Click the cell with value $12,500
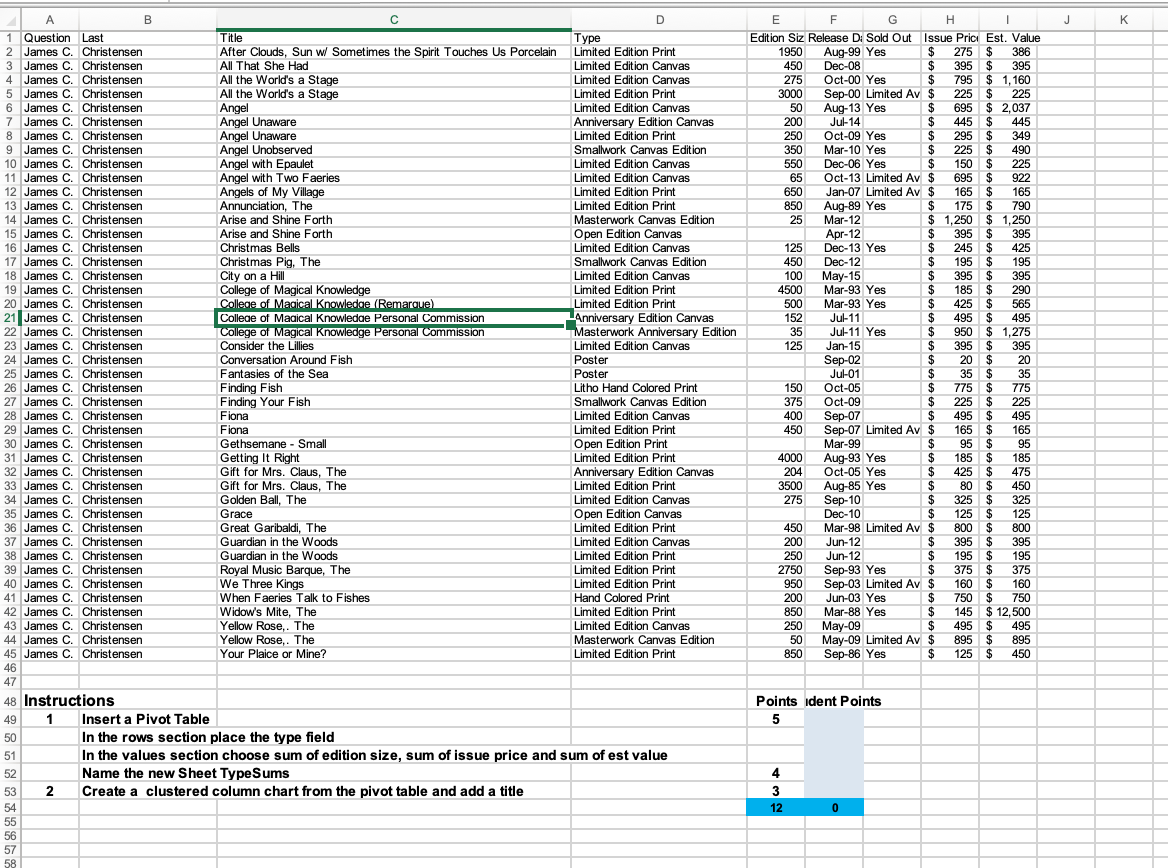The height and width of the screenshot is (868, 1168). [1009, 612]
